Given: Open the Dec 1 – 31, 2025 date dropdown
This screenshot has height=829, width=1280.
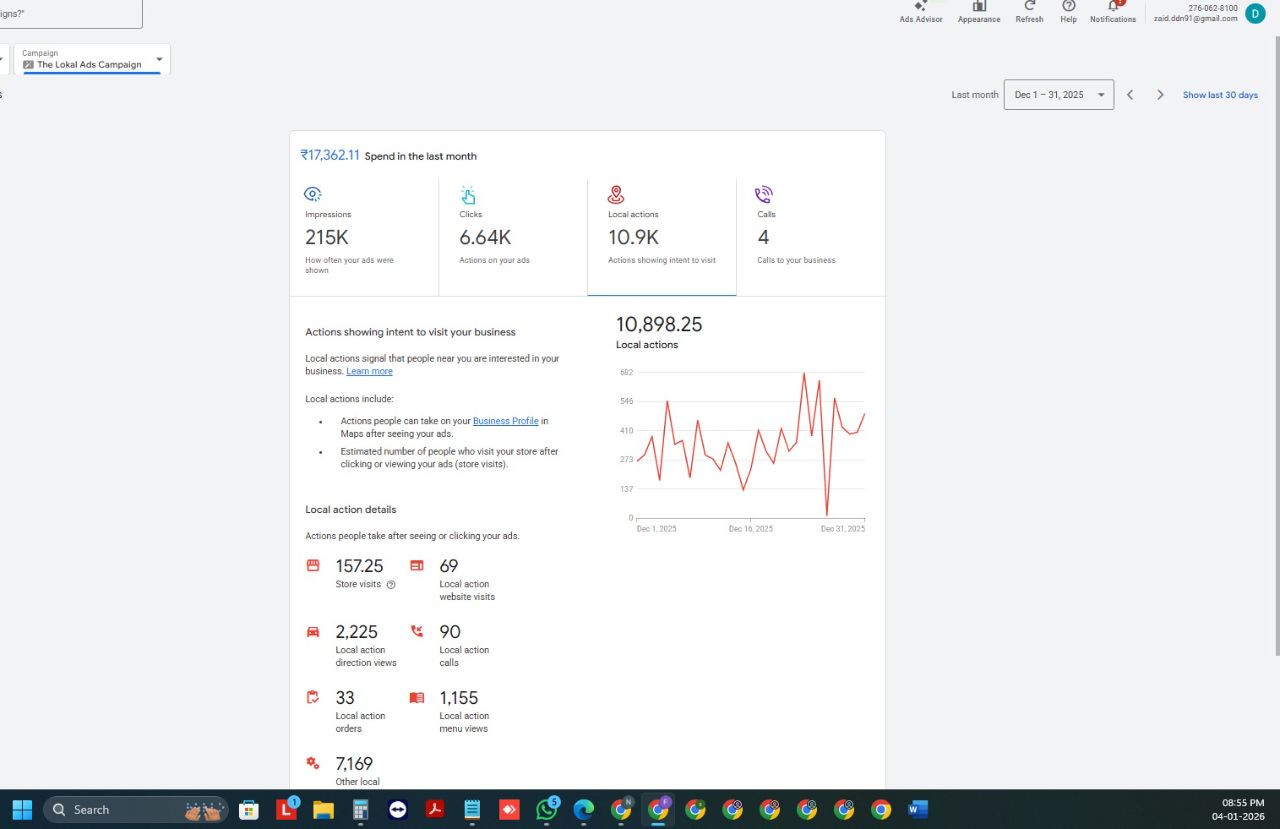Looking at the screenshot, I should pyautogui.click(x=1058, y=94).
